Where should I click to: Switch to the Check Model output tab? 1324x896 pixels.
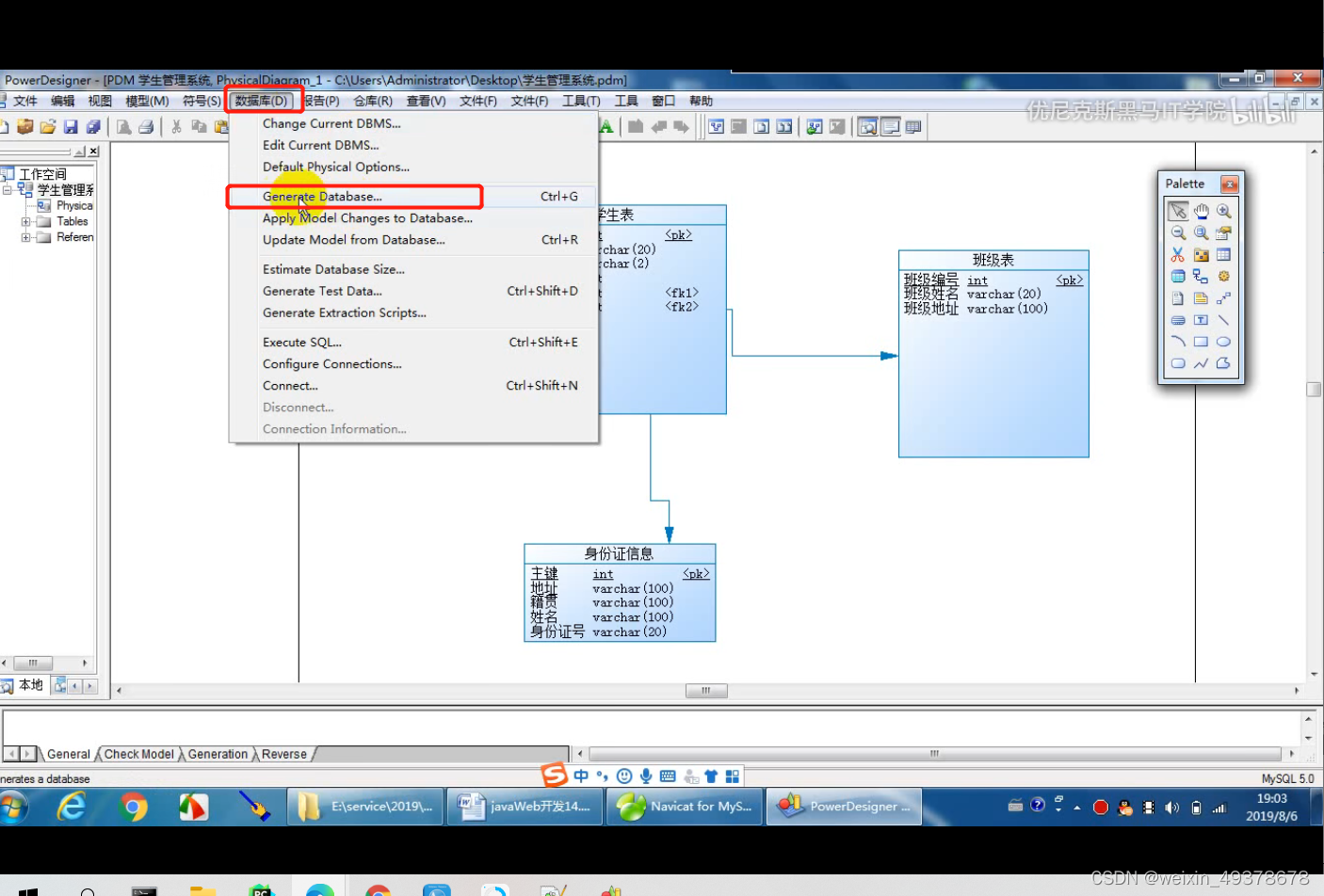click(139, 755)
